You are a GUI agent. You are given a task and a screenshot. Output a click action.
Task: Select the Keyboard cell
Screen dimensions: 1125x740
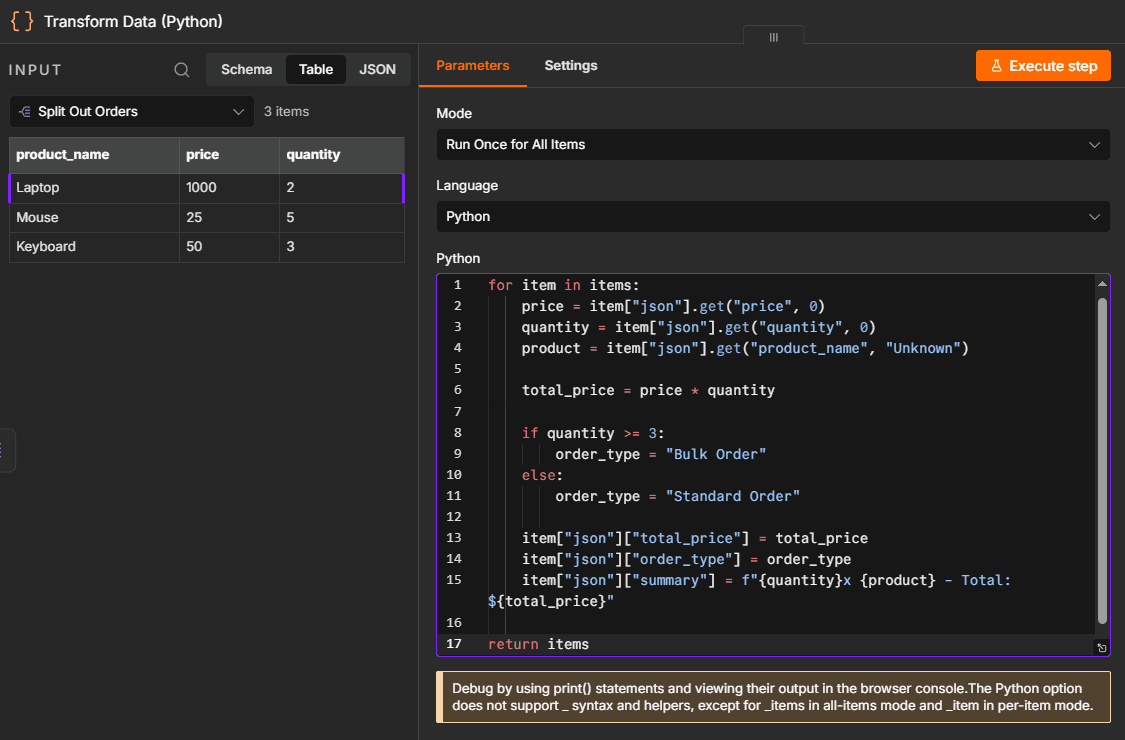click(94, 247)
